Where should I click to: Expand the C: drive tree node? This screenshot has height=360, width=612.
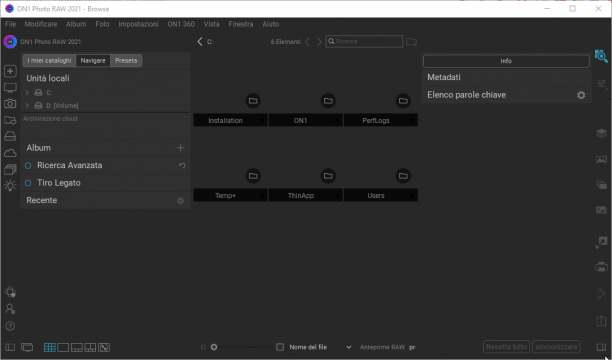[27, 93]
